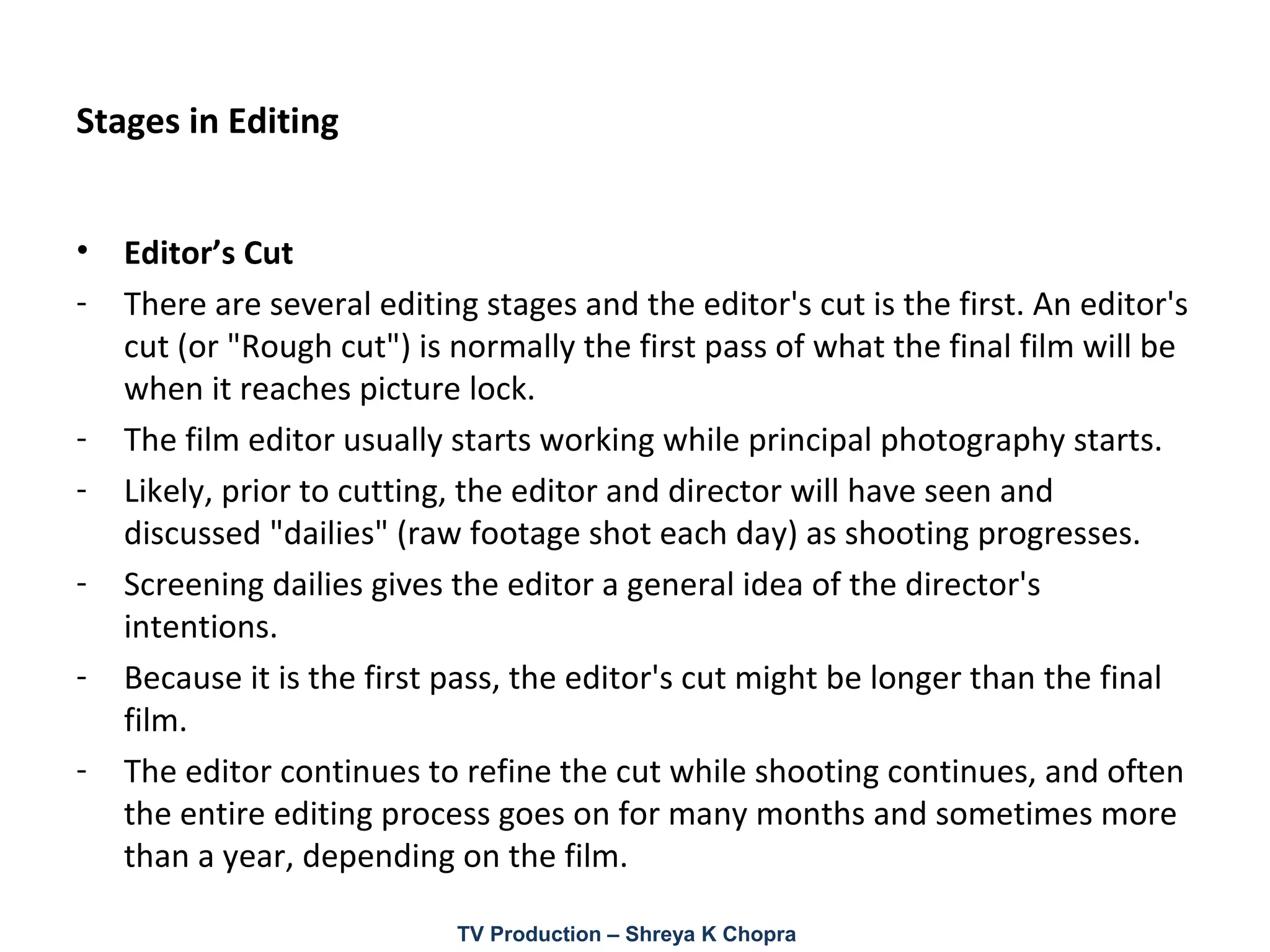Click the line 'Because it is the first pass'
Image resolution: width=1270 pixels, height=952 pixels.
point(642,678)
